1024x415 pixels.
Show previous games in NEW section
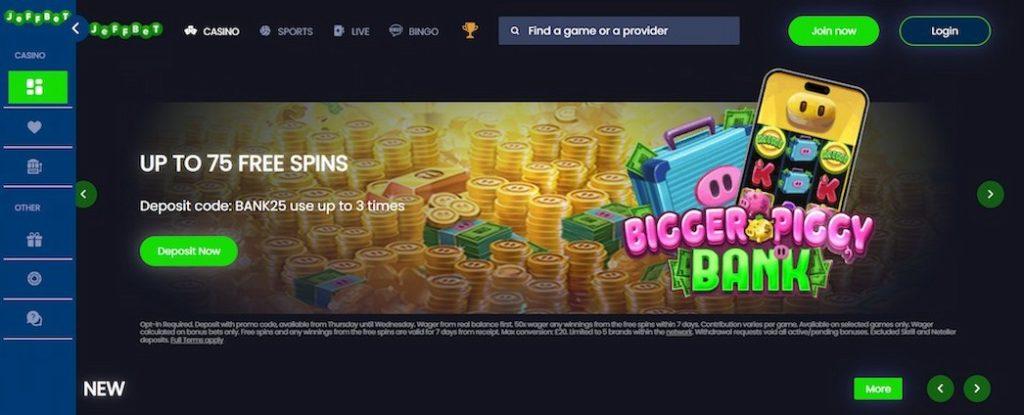pyautogui.click(x=940, y=388)
